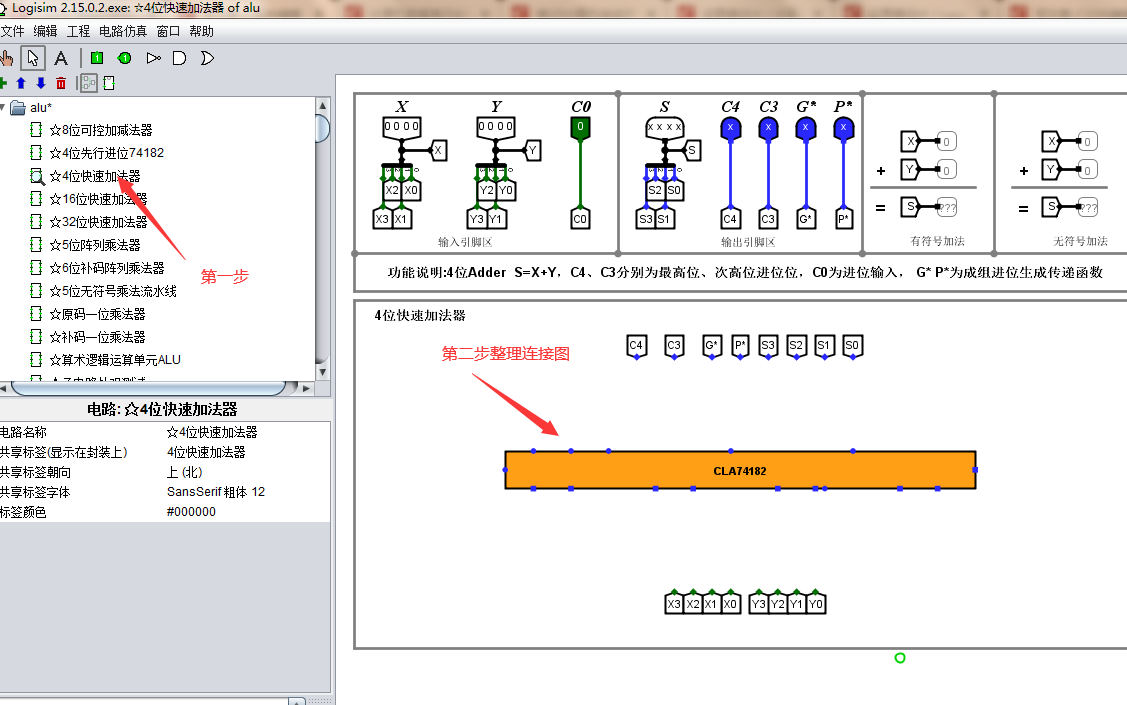Open ☆6位补码阵列乘法器 circuit
The width and height of the screenshot is (1127, 705).
106,268
